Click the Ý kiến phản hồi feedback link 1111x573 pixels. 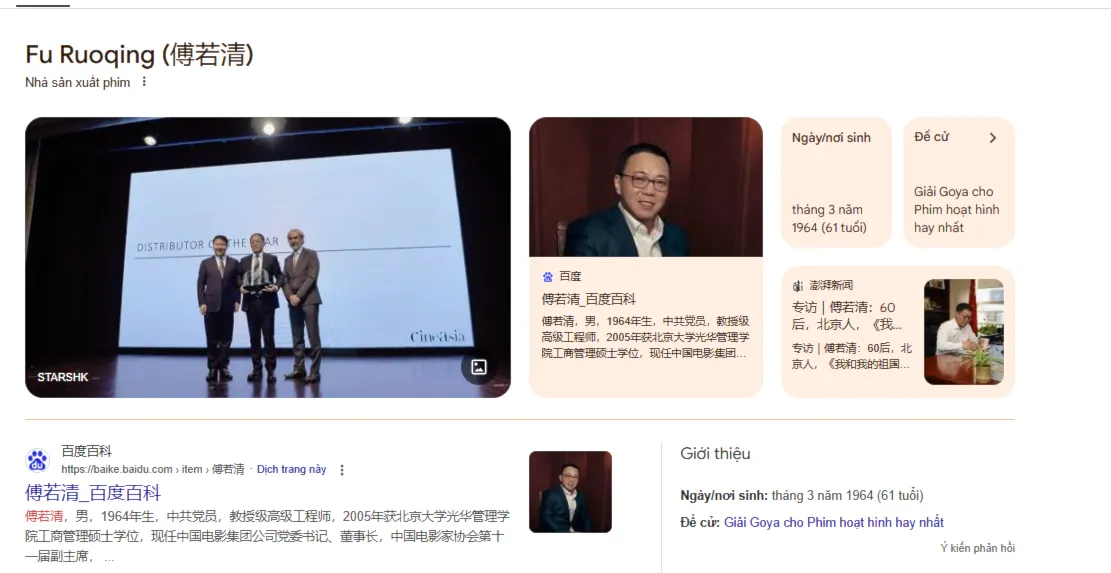click(977, 548)
